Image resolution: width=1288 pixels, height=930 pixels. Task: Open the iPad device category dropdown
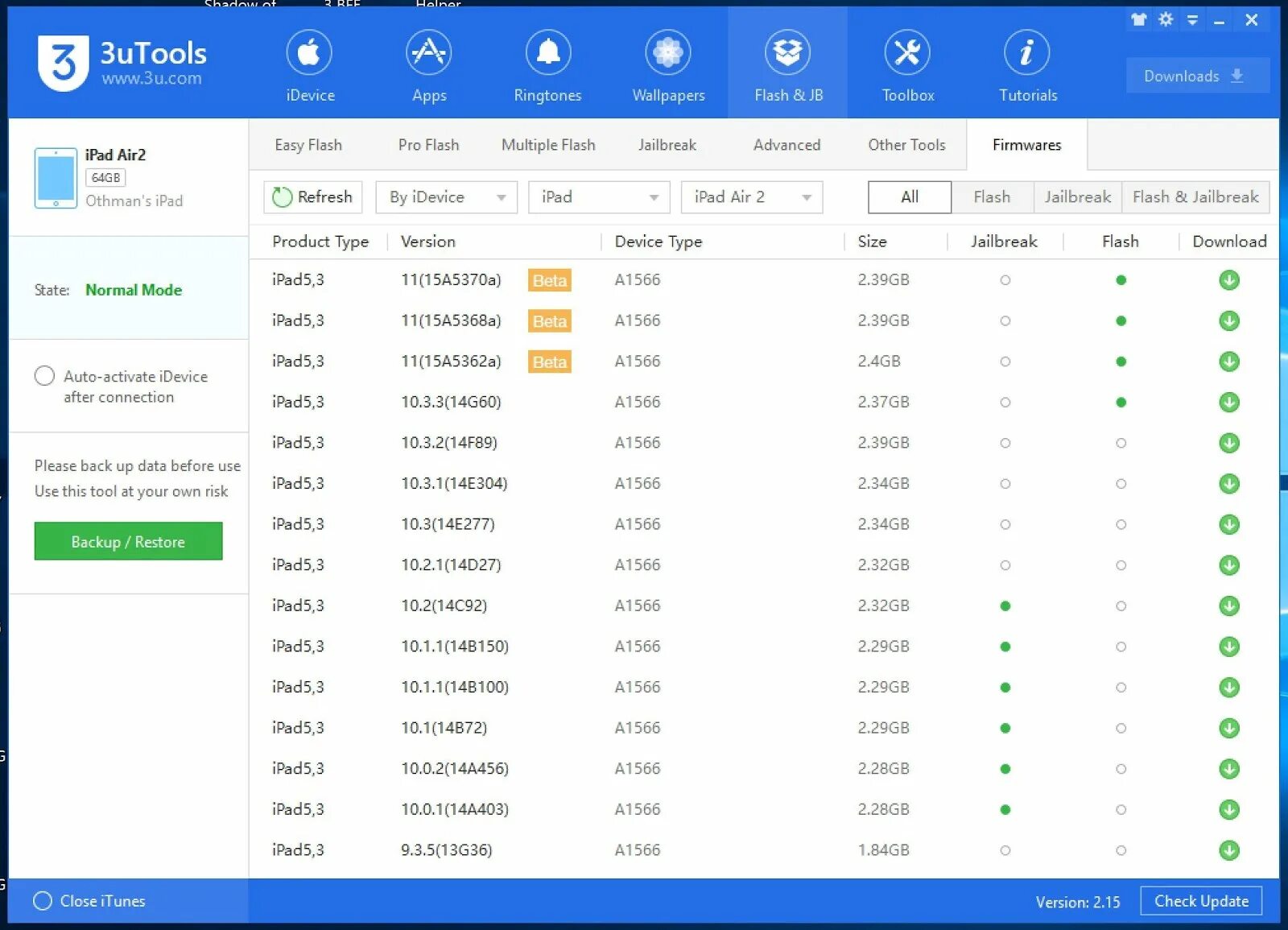pos(599,197)
